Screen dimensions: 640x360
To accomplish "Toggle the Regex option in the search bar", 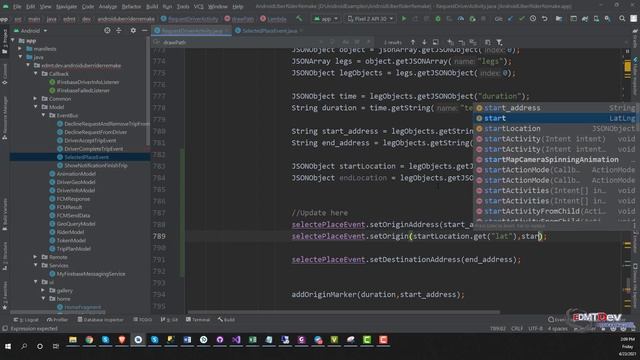I will tap(368, 42).
